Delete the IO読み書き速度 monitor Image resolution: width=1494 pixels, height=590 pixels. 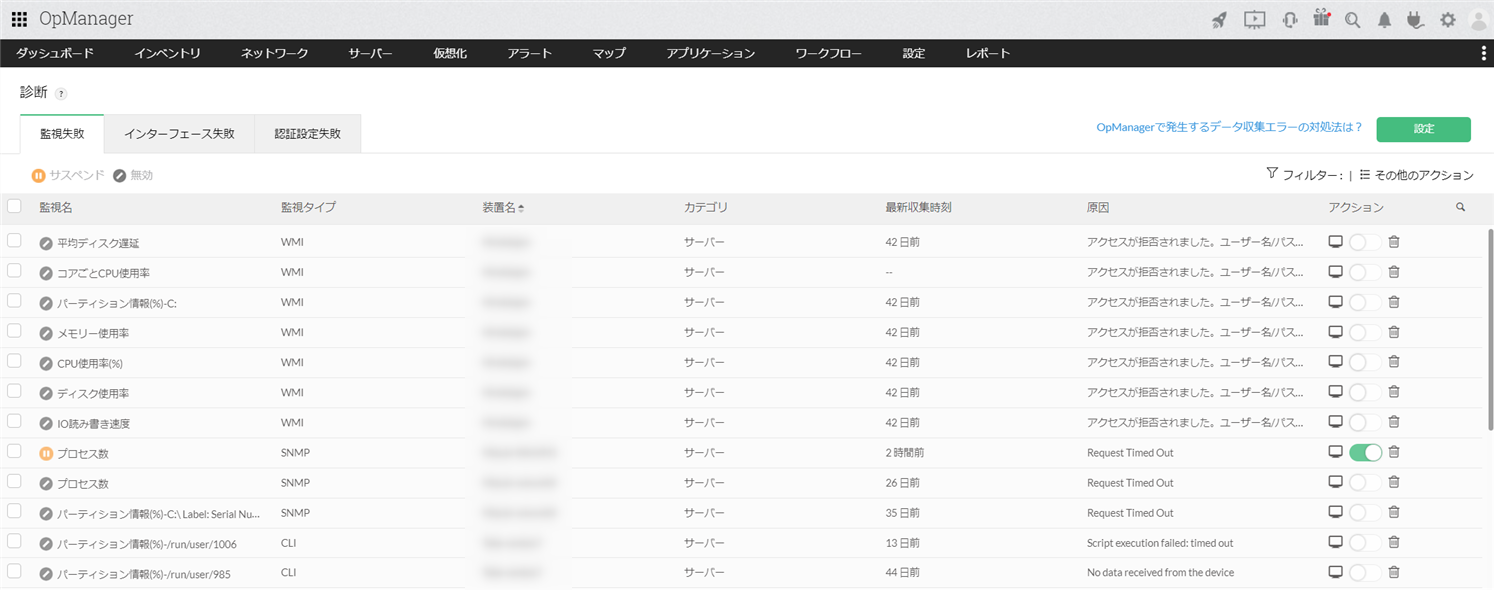coord(1394,422)
